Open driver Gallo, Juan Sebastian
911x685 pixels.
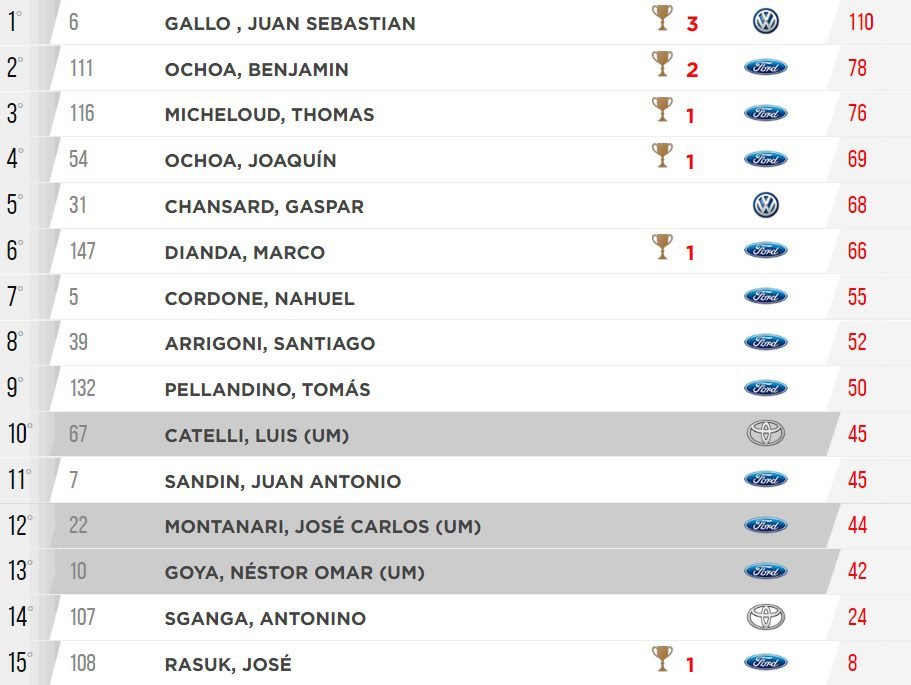[290, 23]
